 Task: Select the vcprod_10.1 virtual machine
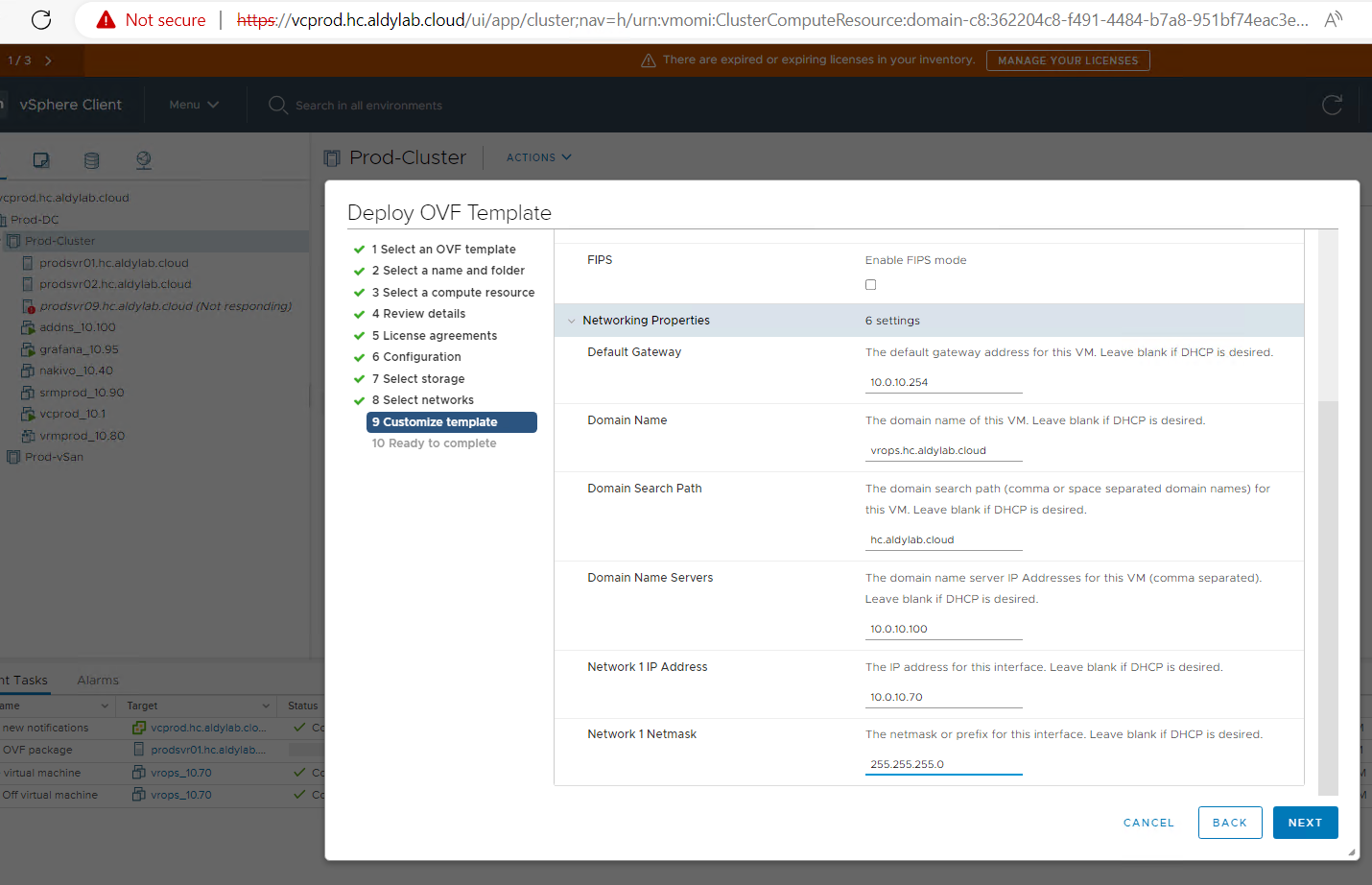pos(72,414)
